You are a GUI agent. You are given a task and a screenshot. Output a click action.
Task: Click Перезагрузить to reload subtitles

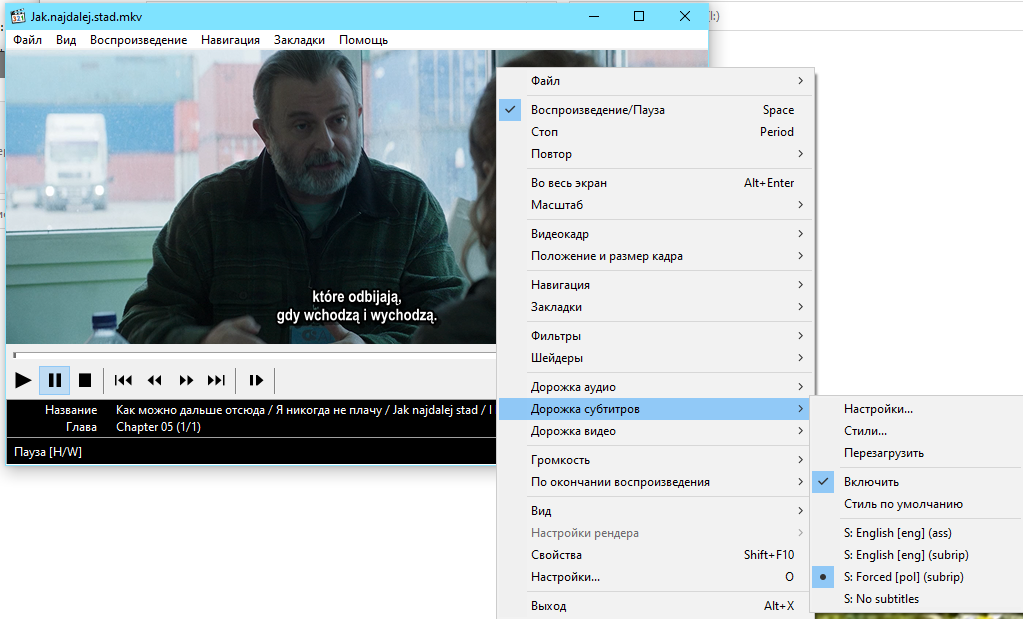coord(883,453)
